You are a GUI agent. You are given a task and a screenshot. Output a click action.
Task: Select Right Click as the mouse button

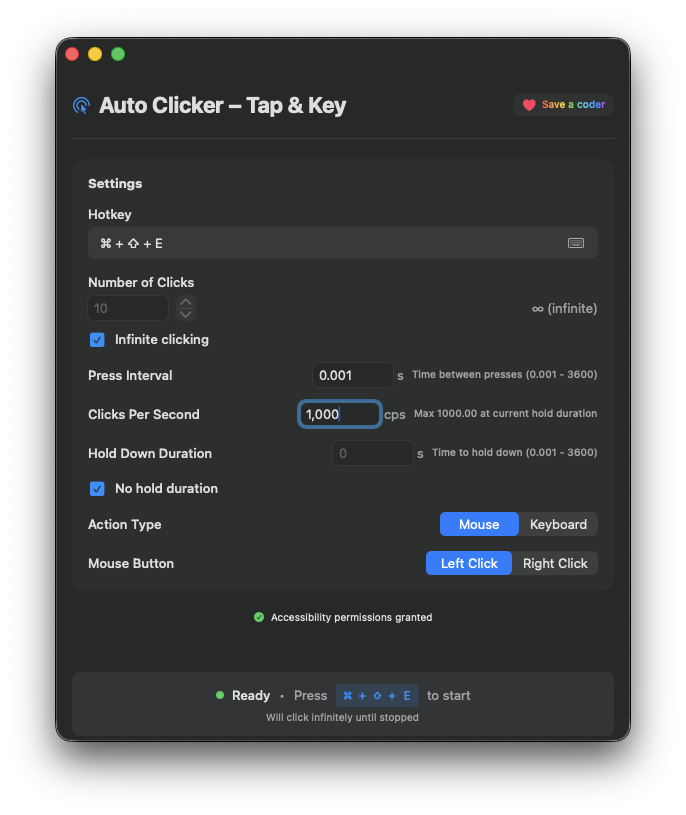pyautogui.click(x=555, y=563)
